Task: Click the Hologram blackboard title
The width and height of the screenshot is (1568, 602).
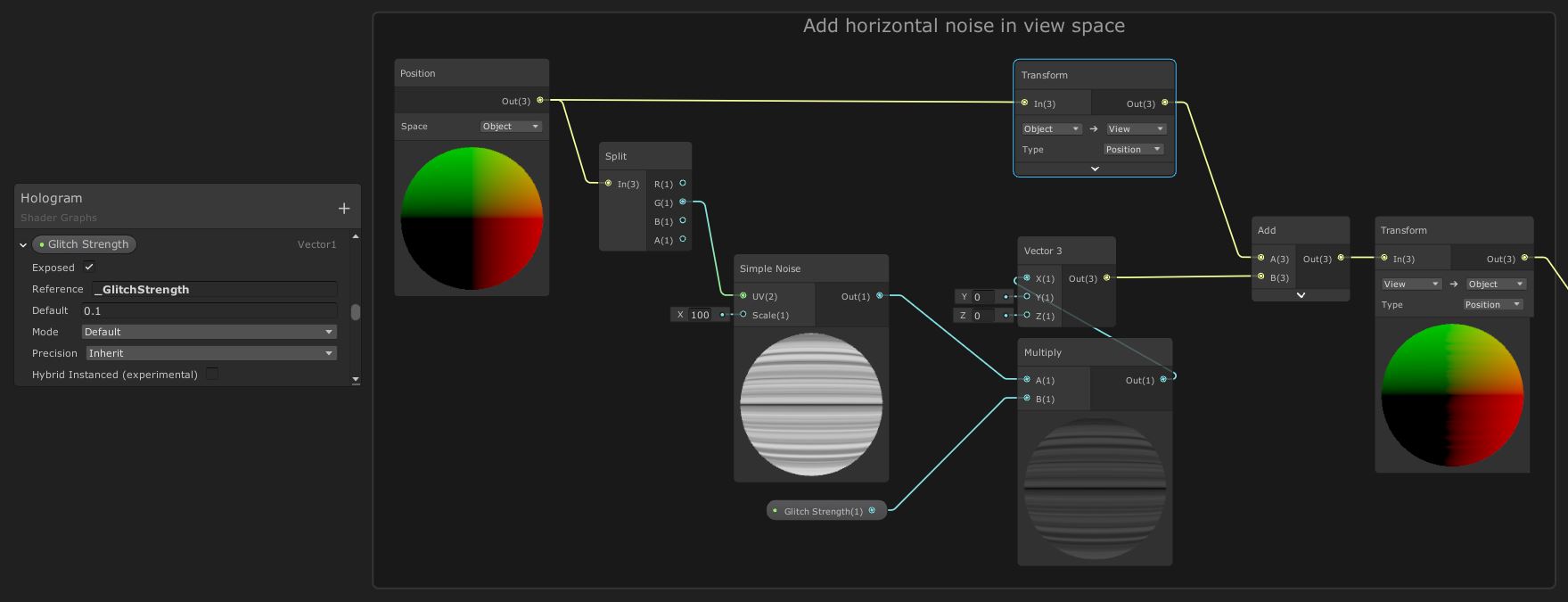Action: click(52, 198)
